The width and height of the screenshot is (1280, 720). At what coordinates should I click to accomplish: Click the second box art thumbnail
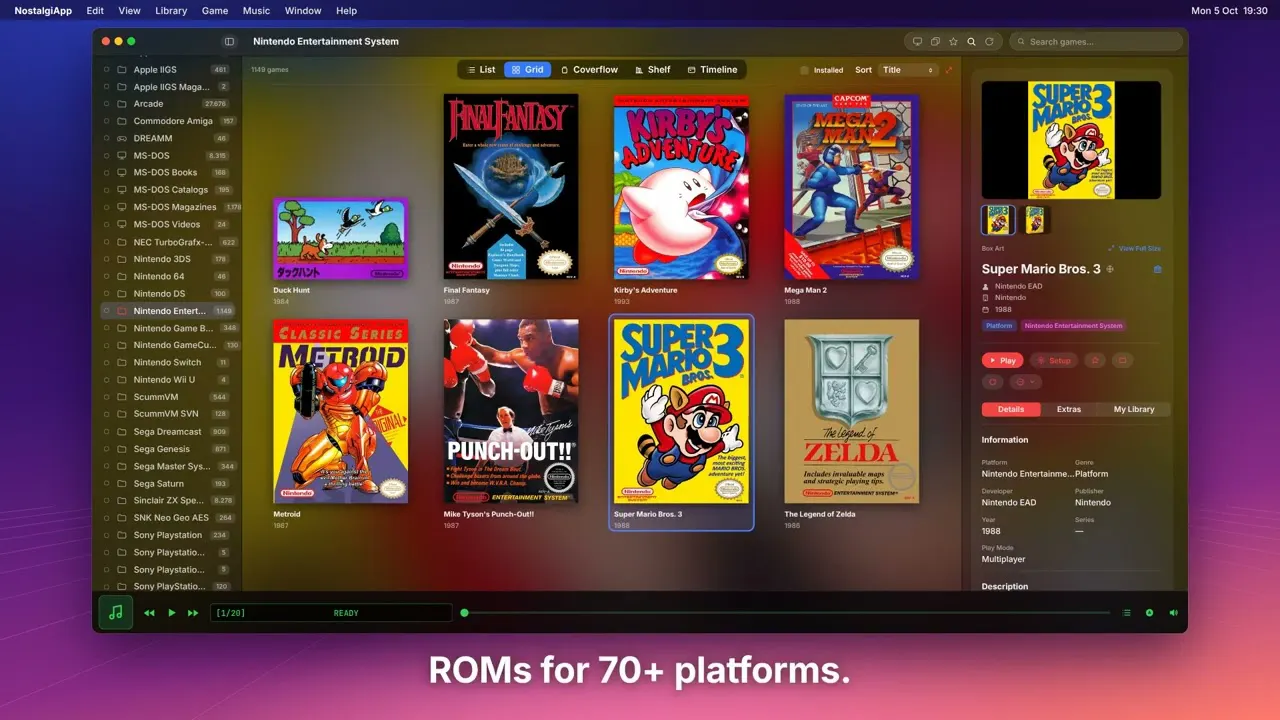coord(1035,220)
